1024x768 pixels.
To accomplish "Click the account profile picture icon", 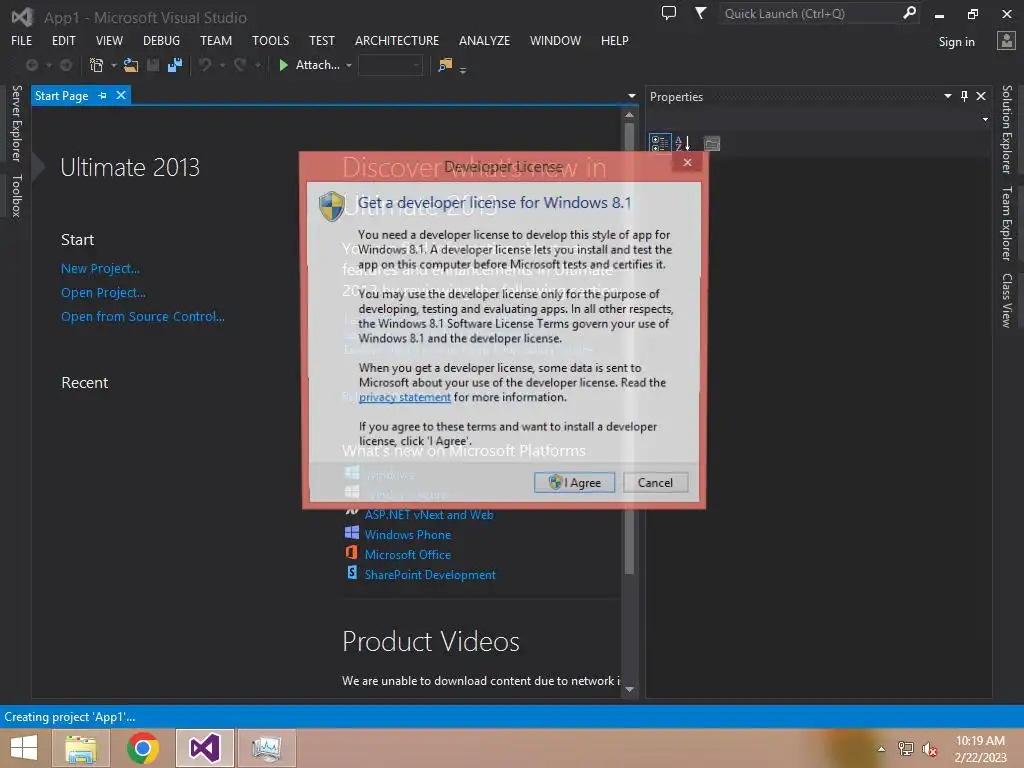I will (1006, 40).
